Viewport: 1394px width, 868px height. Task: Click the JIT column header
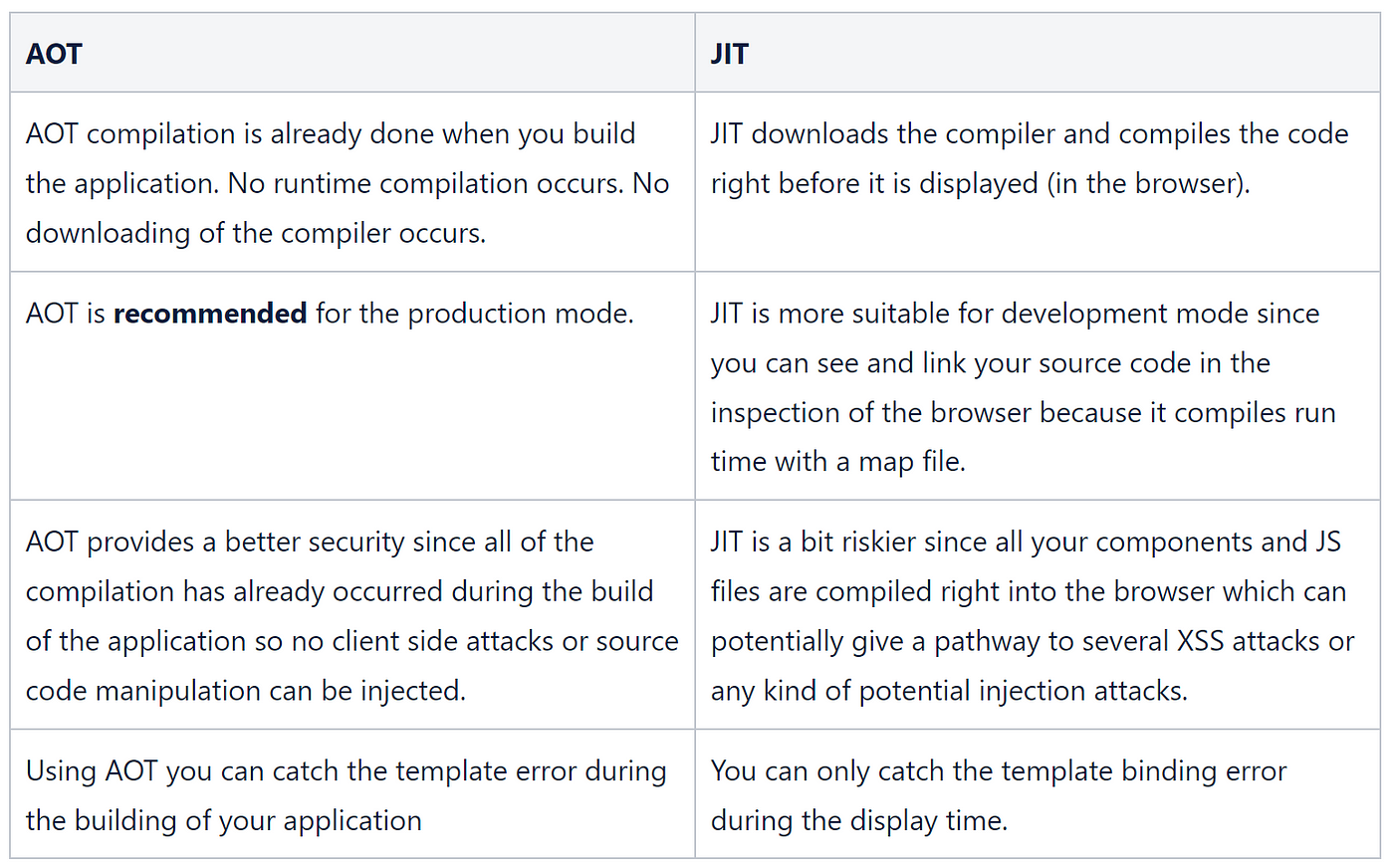pyautogui.click(x=1038, y=53)
